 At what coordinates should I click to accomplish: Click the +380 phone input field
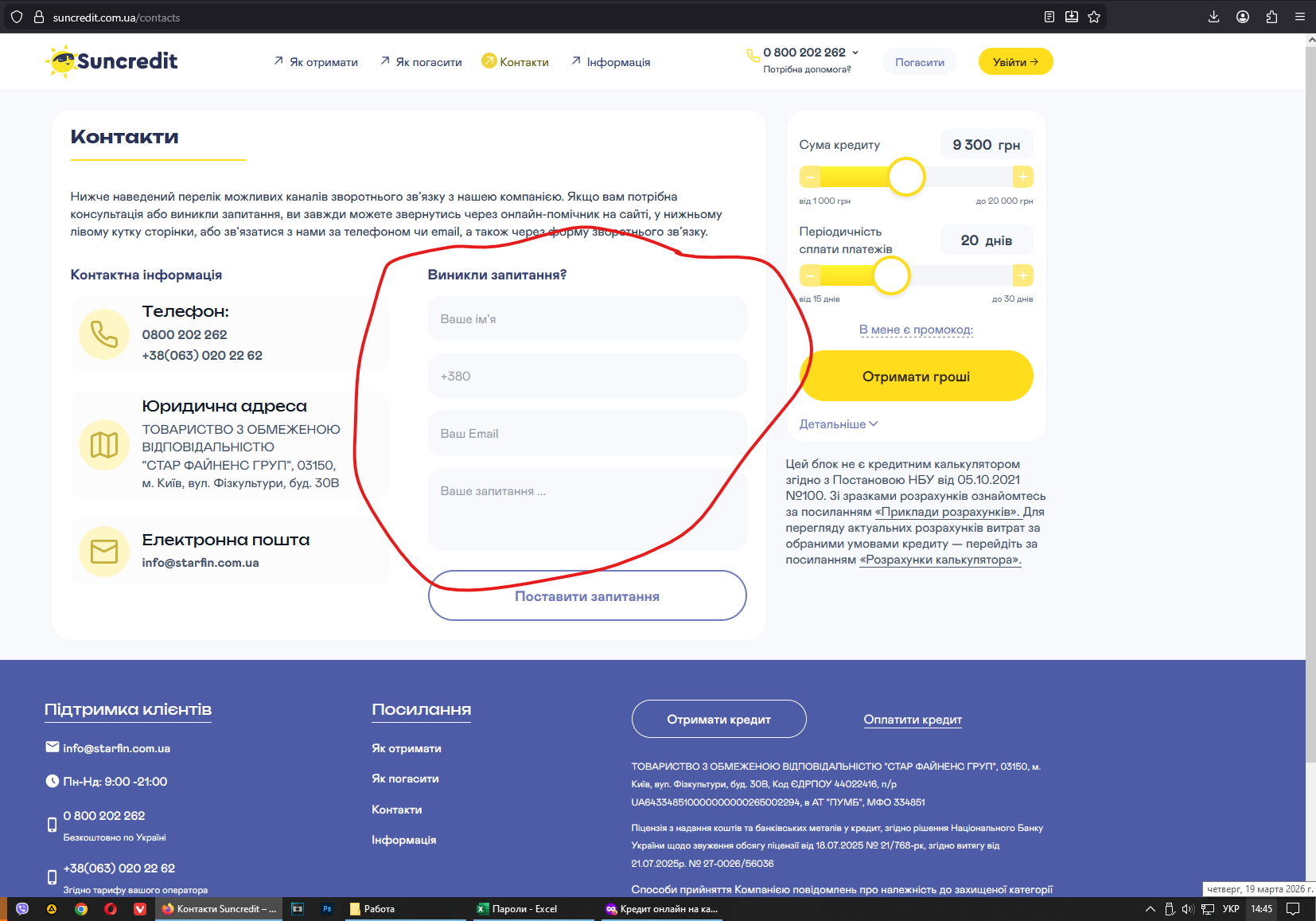587,376
